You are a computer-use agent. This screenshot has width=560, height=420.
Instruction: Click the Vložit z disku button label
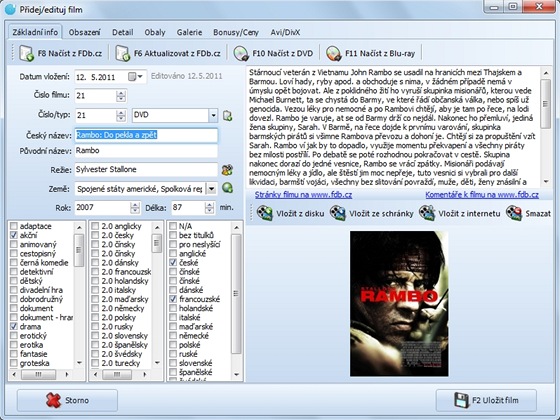click(x=300, y=214)
